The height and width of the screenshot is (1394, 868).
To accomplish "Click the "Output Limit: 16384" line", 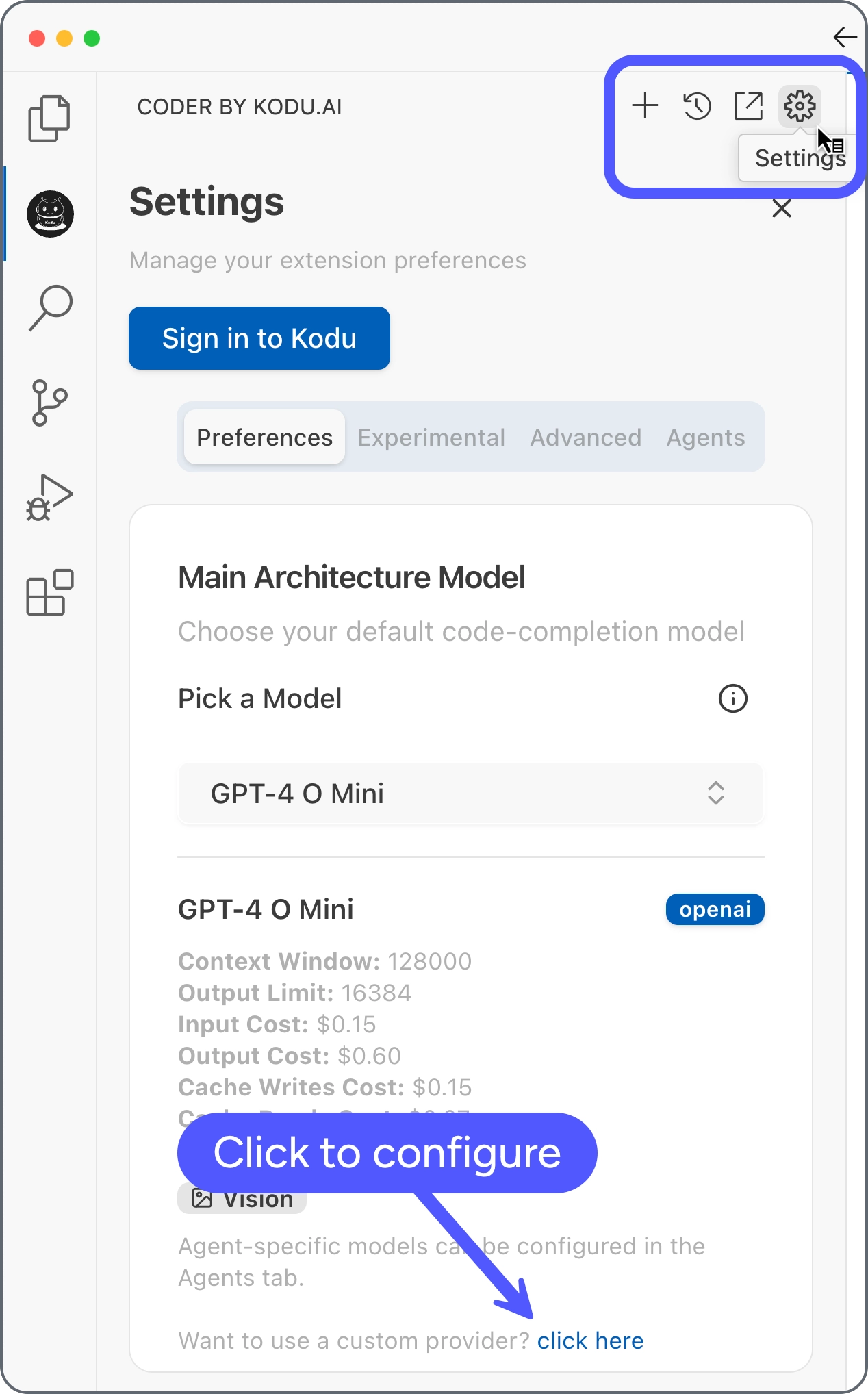I will tap(294, 993).
